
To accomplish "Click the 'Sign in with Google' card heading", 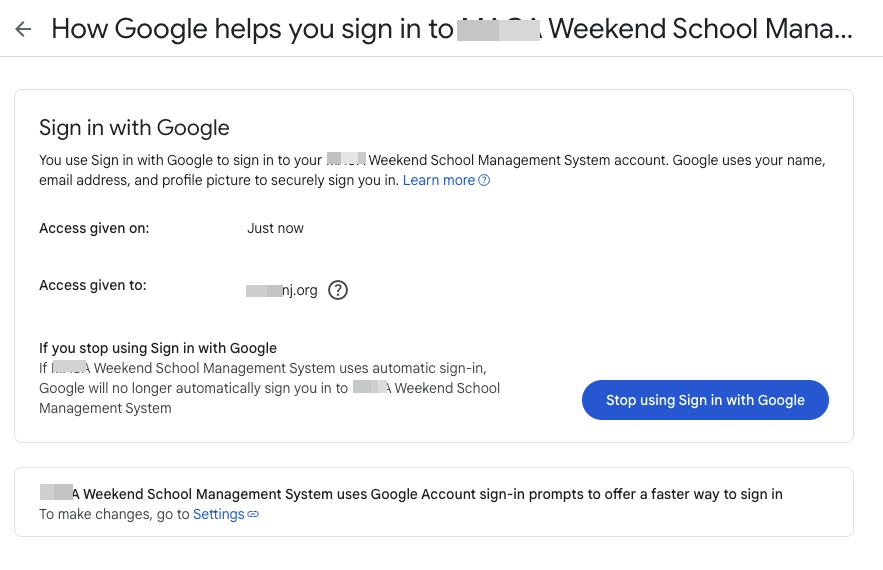I will pyautogui.click(x=134, y=128).
